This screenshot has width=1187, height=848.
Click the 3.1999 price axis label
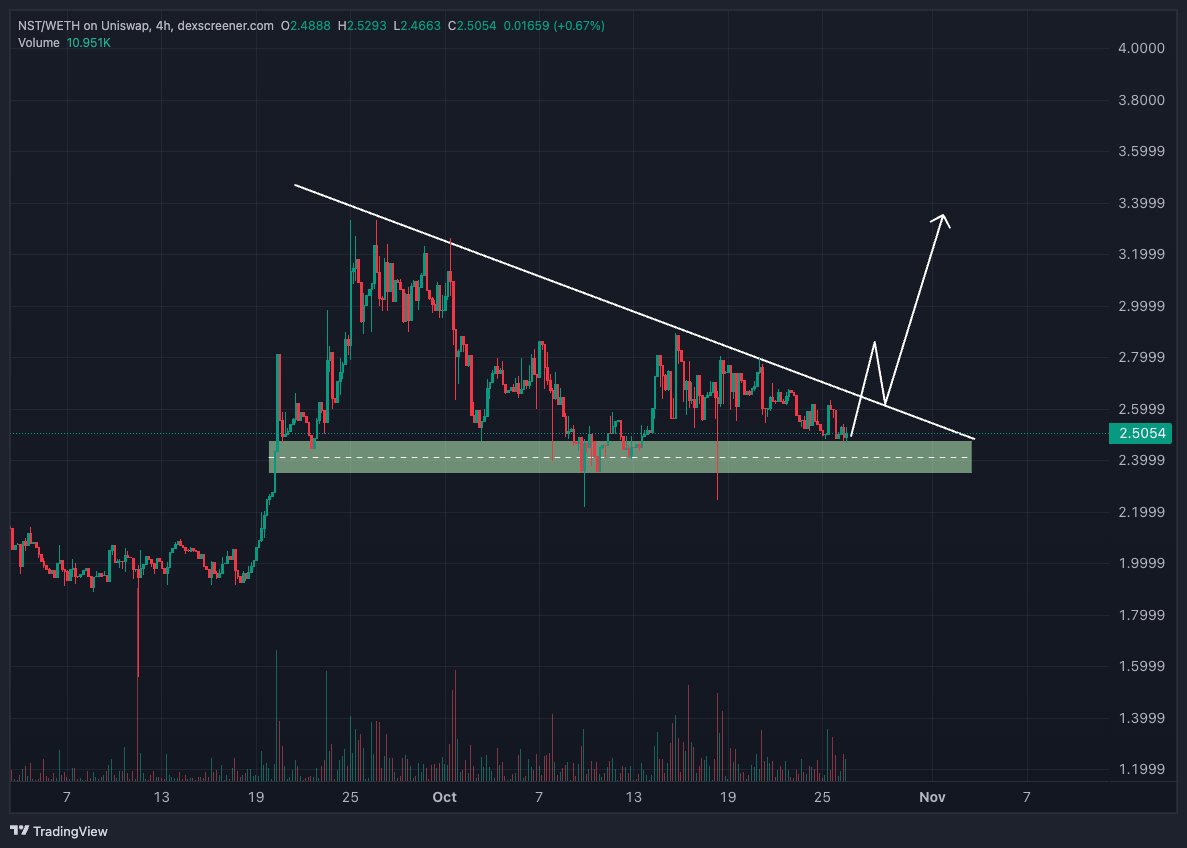click(1142, 254)
